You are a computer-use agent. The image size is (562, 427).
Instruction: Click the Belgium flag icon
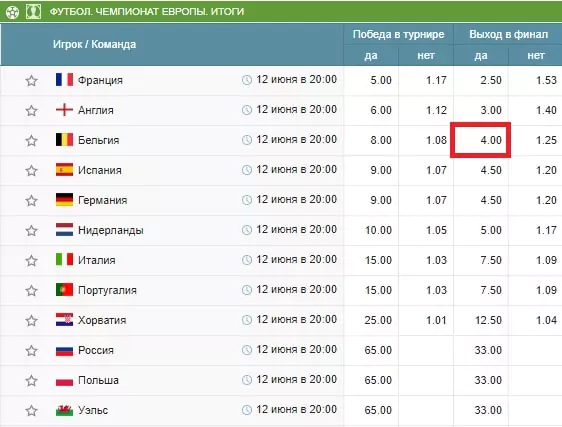pyautogui.click(x=65, y=139)
